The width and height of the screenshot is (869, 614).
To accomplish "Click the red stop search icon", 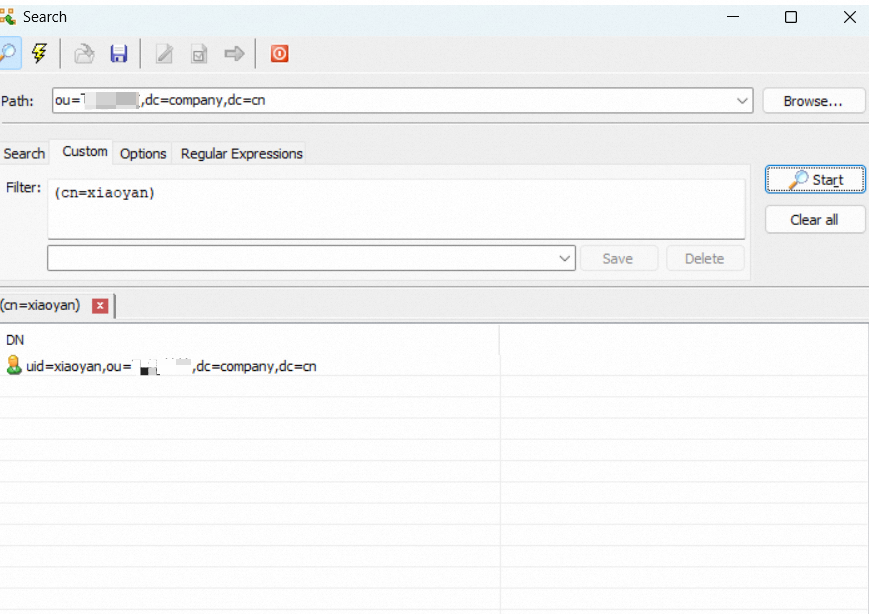I will [x=279, y=54].
